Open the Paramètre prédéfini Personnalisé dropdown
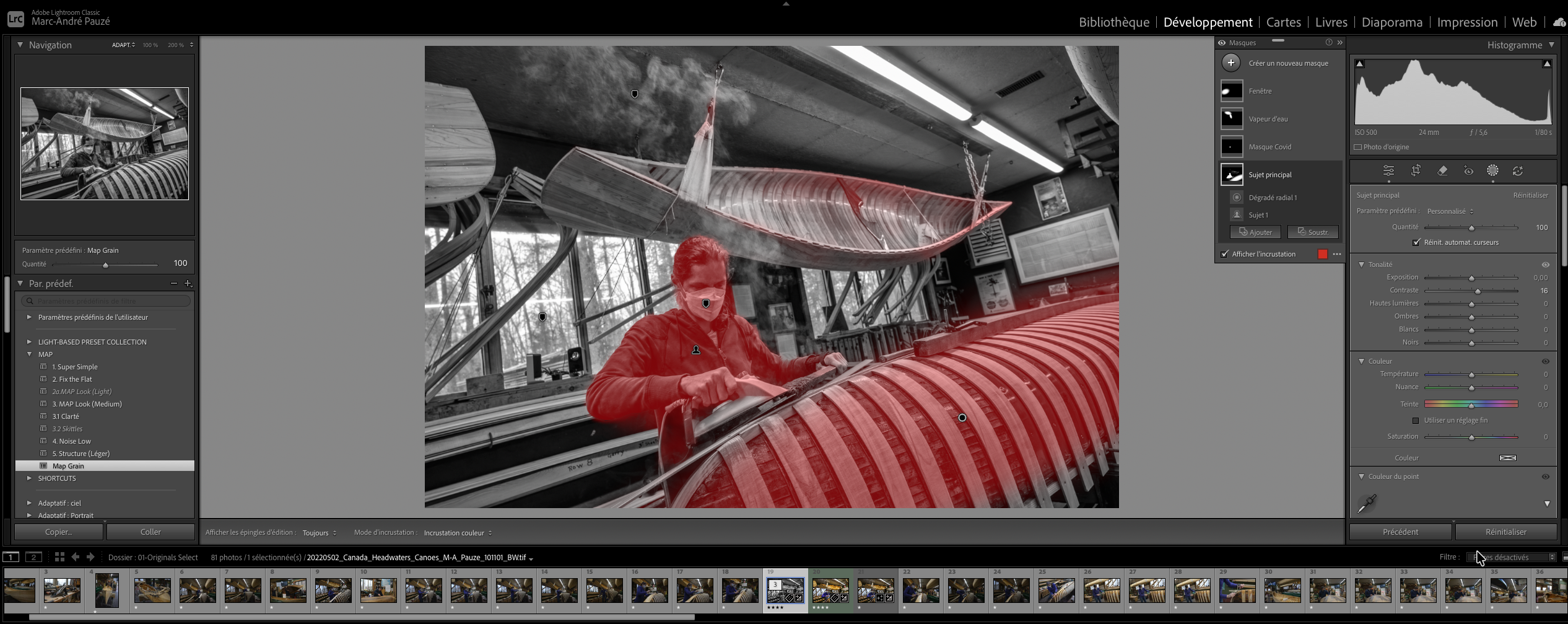The width and height of the screenshot is (1568, 624). [x=1450, y=211]
